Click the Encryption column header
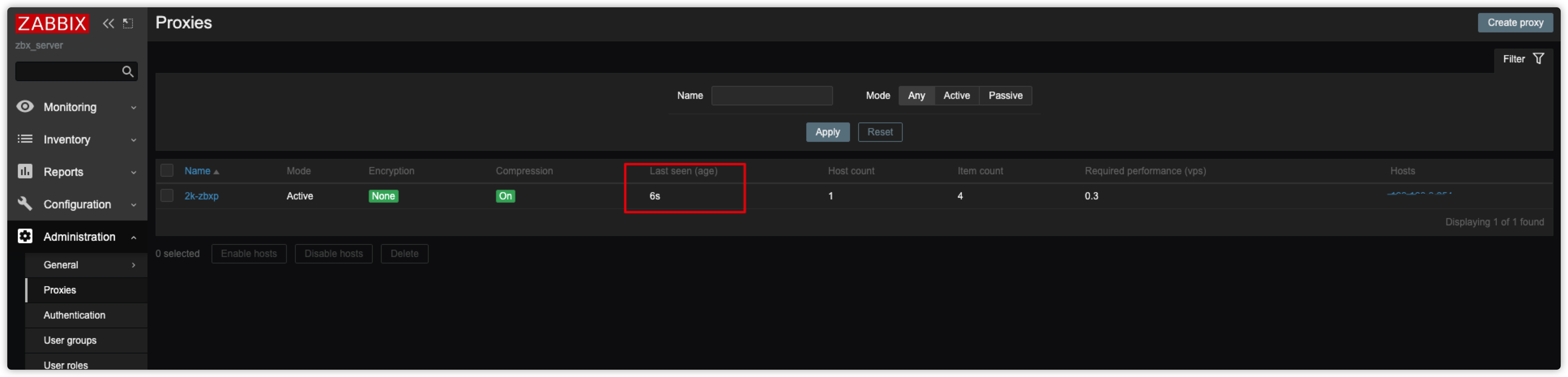This screenshot has height=377, width=1568. [x=391, y=171]
